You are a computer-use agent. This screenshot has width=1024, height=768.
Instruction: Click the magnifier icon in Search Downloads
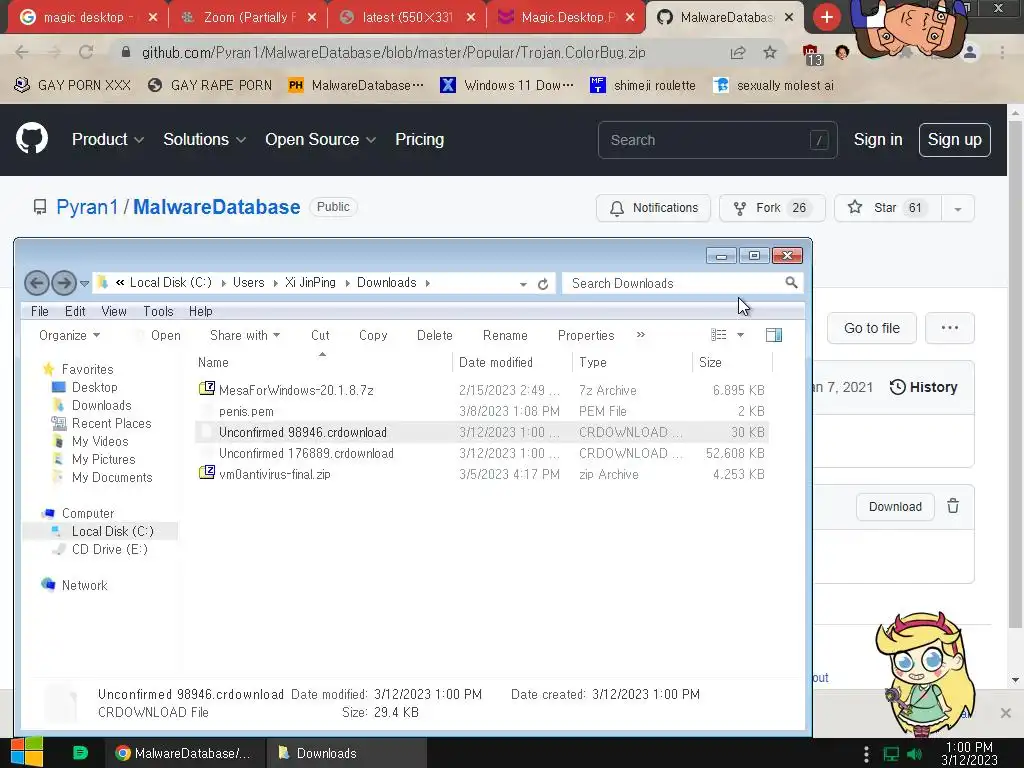[x=791, y=283]
